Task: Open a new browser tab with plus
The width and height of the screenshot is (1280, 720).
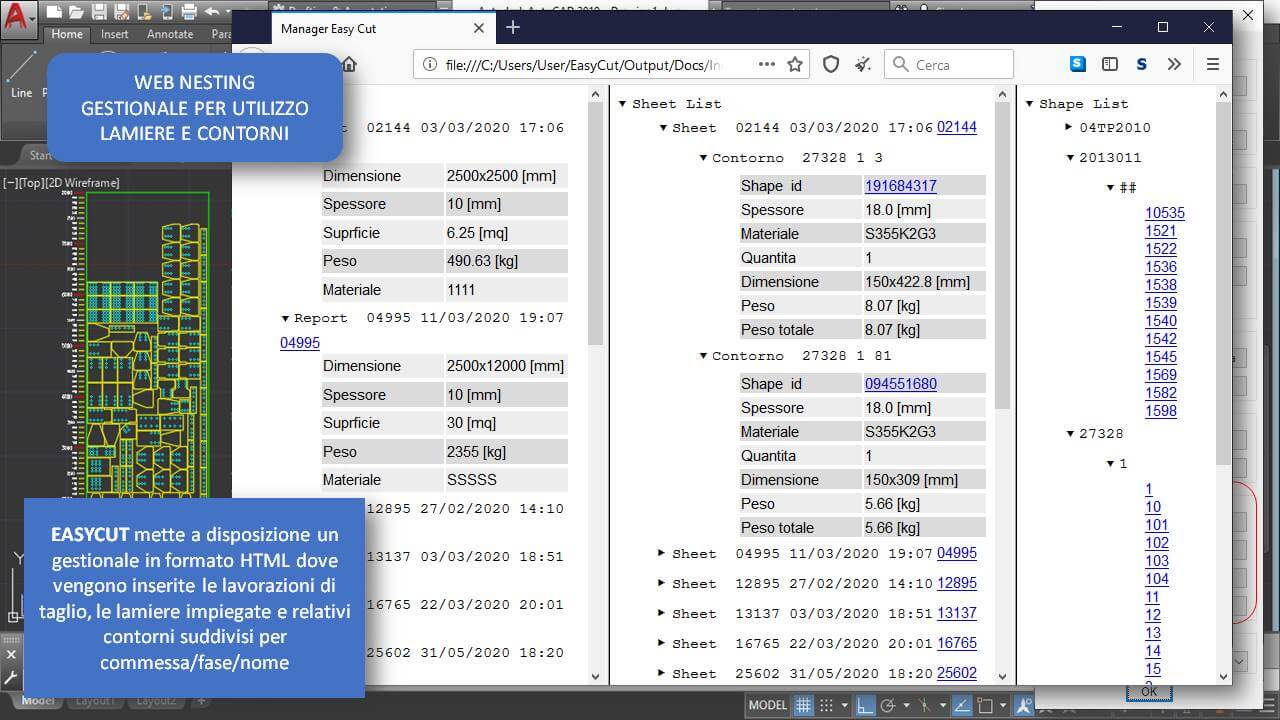Action: [x=513, y=28]
